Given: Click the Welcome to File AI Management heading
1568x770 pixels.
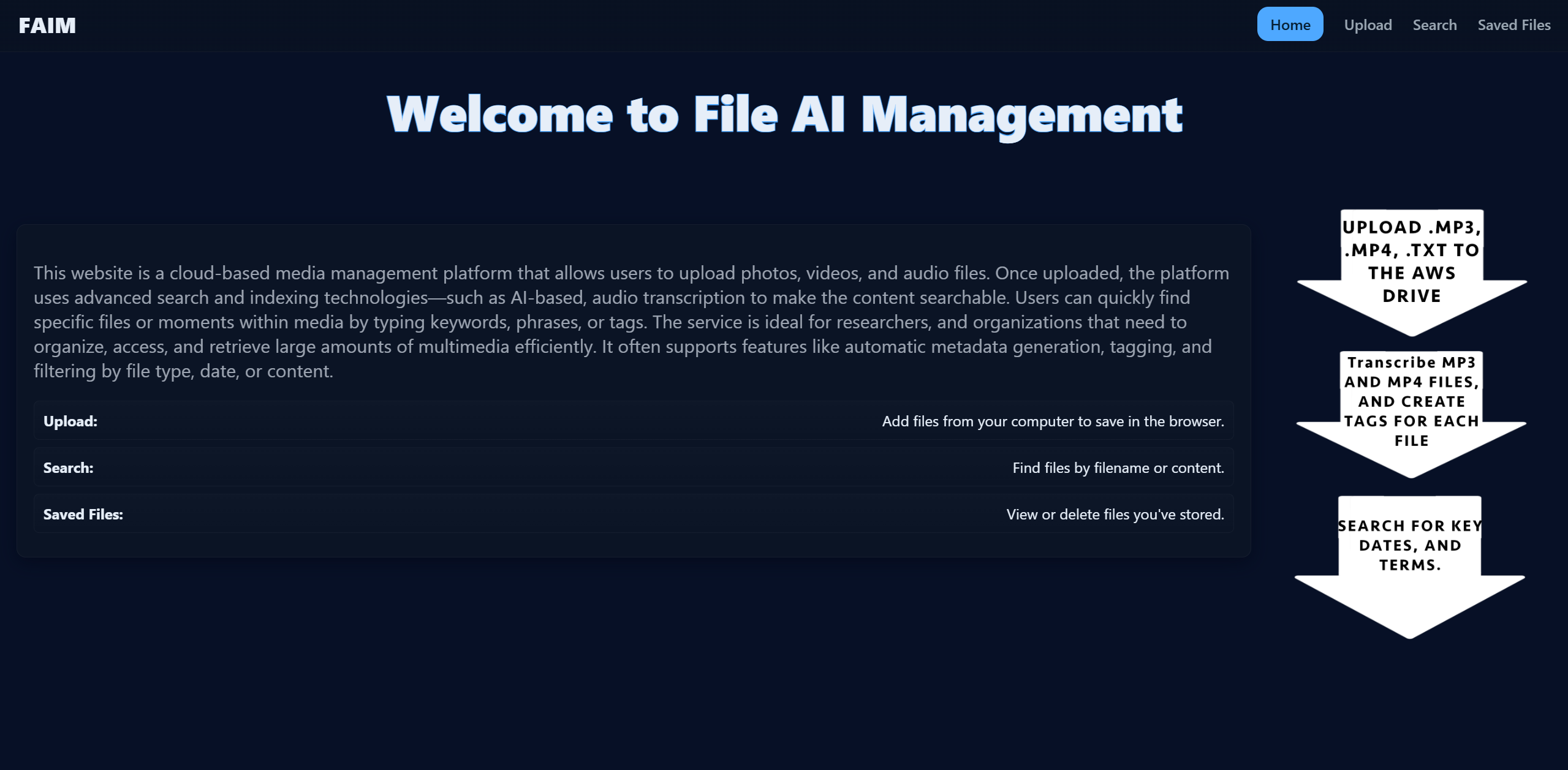Looking at the screenshot, I should point(784,115).
